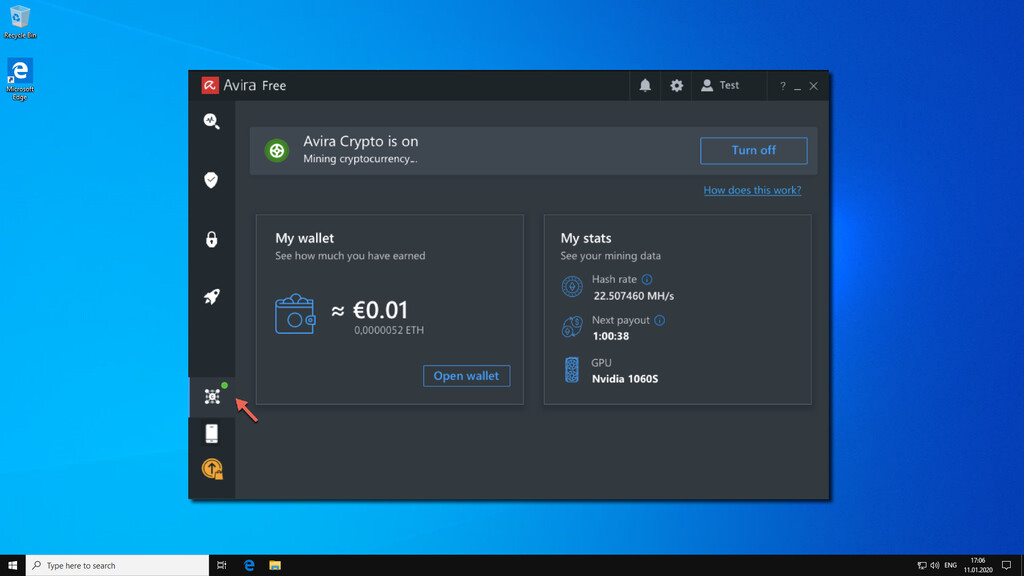Click the network icon in system tray

tap(921, 566)
